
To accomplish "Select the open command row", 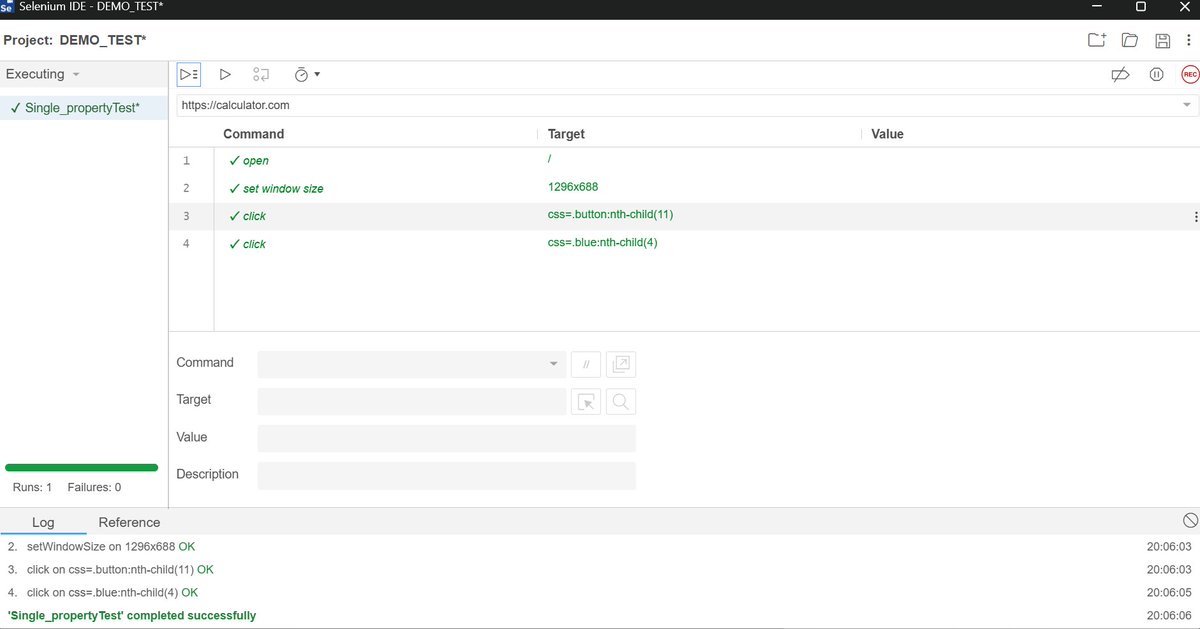I will (684, 161).
